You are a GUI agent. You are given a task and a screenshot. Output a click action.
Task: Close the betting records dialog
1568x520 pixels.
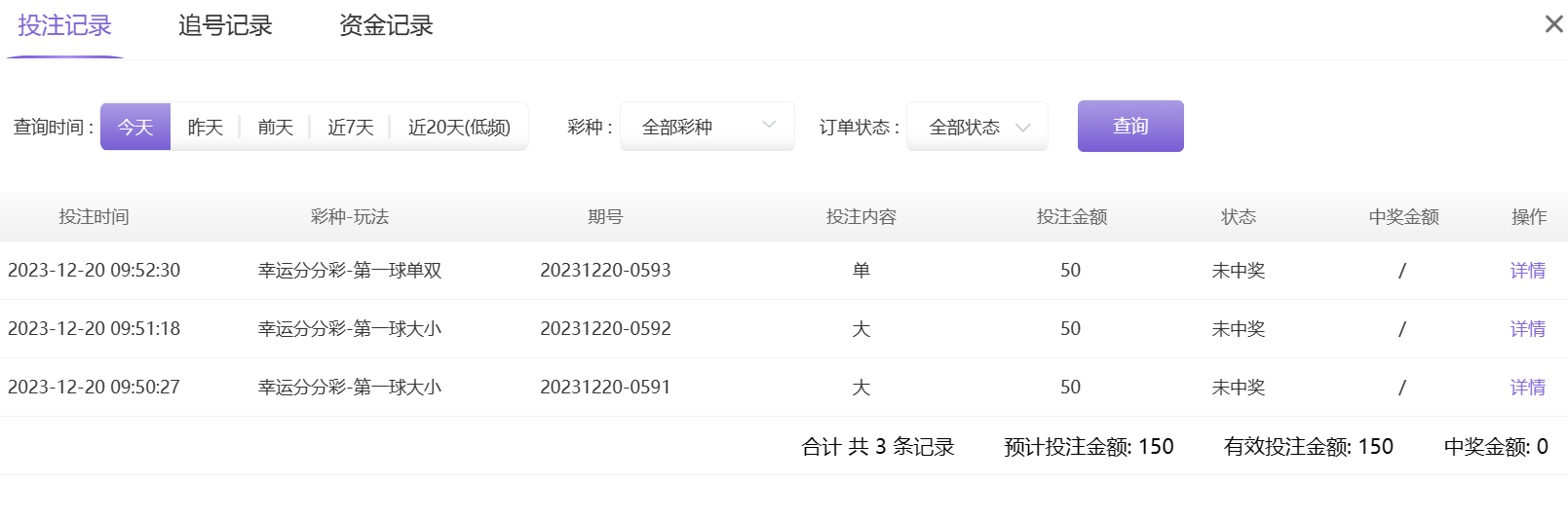tap(1553, 24)
